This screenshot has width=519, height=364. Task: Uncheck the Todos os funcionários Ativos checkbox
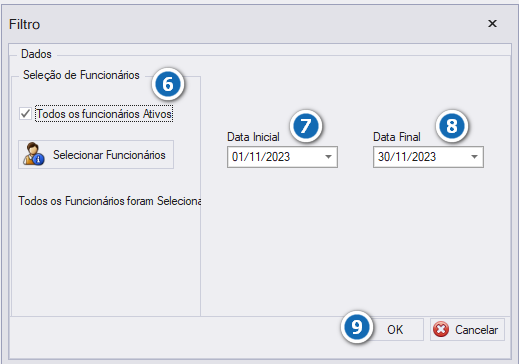[x=25, y=114]
